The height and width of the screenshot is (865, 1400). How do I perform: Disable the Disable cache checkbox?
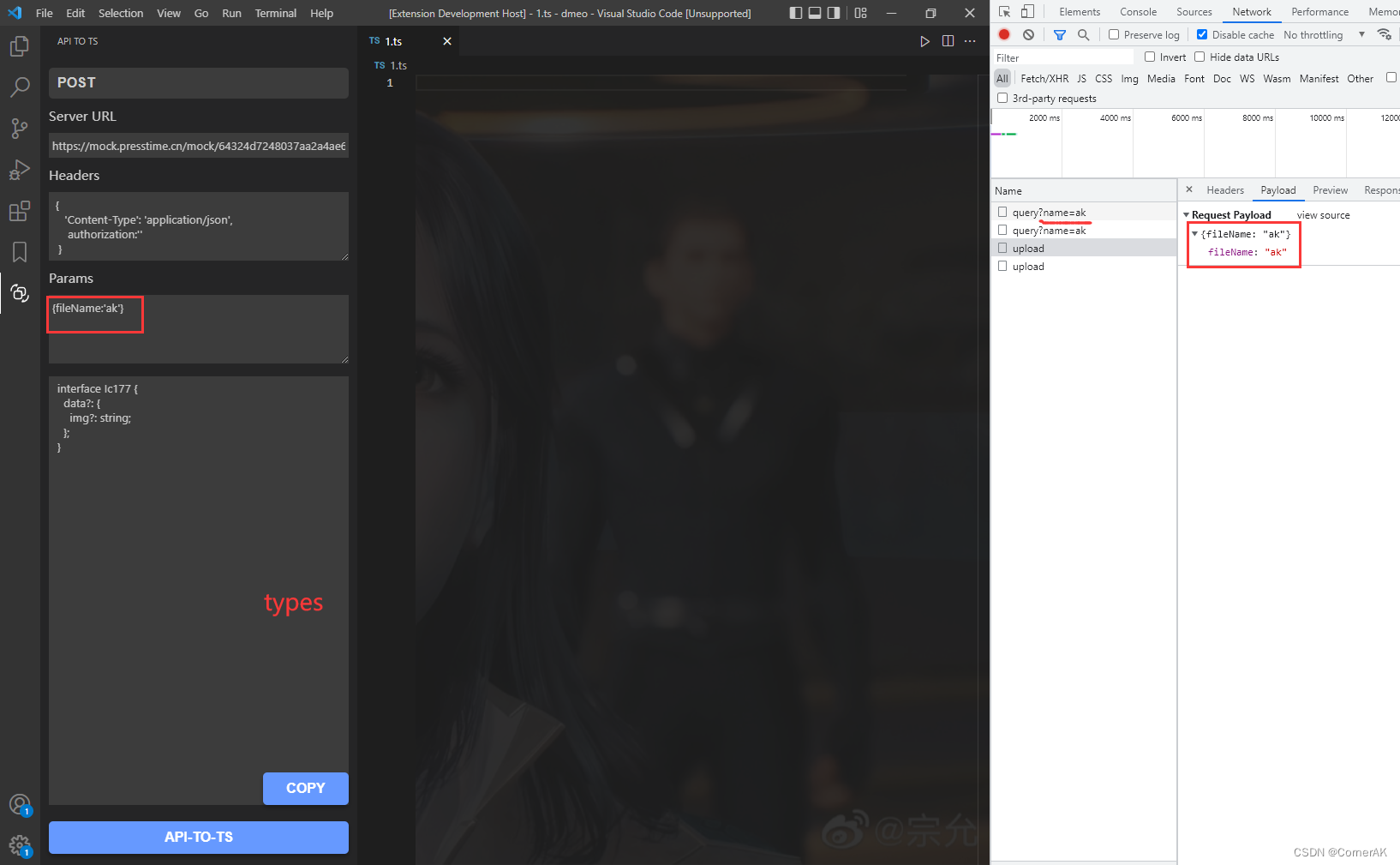point(1201,34)
